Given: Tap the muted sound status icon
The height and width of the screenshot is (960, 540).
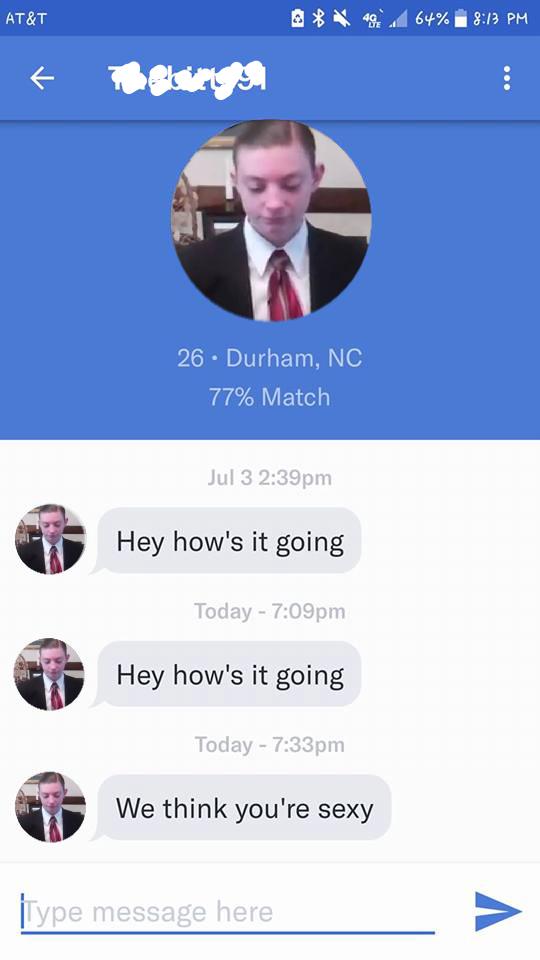Looking at the screenshot, I should click(341, 18).
